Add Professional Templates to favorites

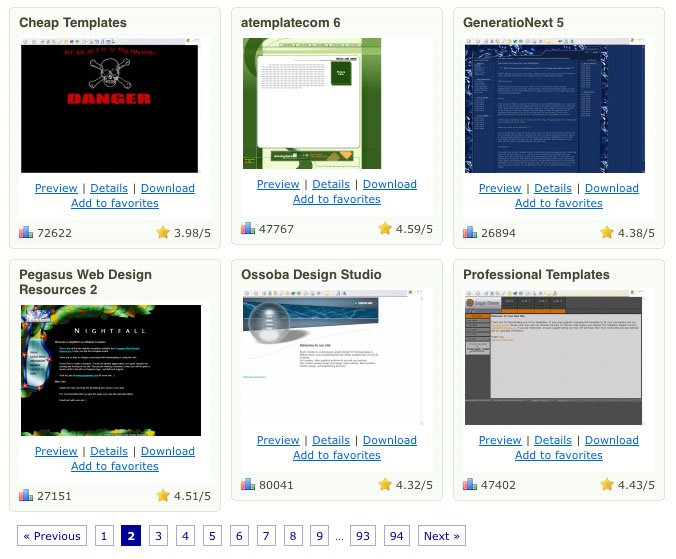(x=558, y=455)
